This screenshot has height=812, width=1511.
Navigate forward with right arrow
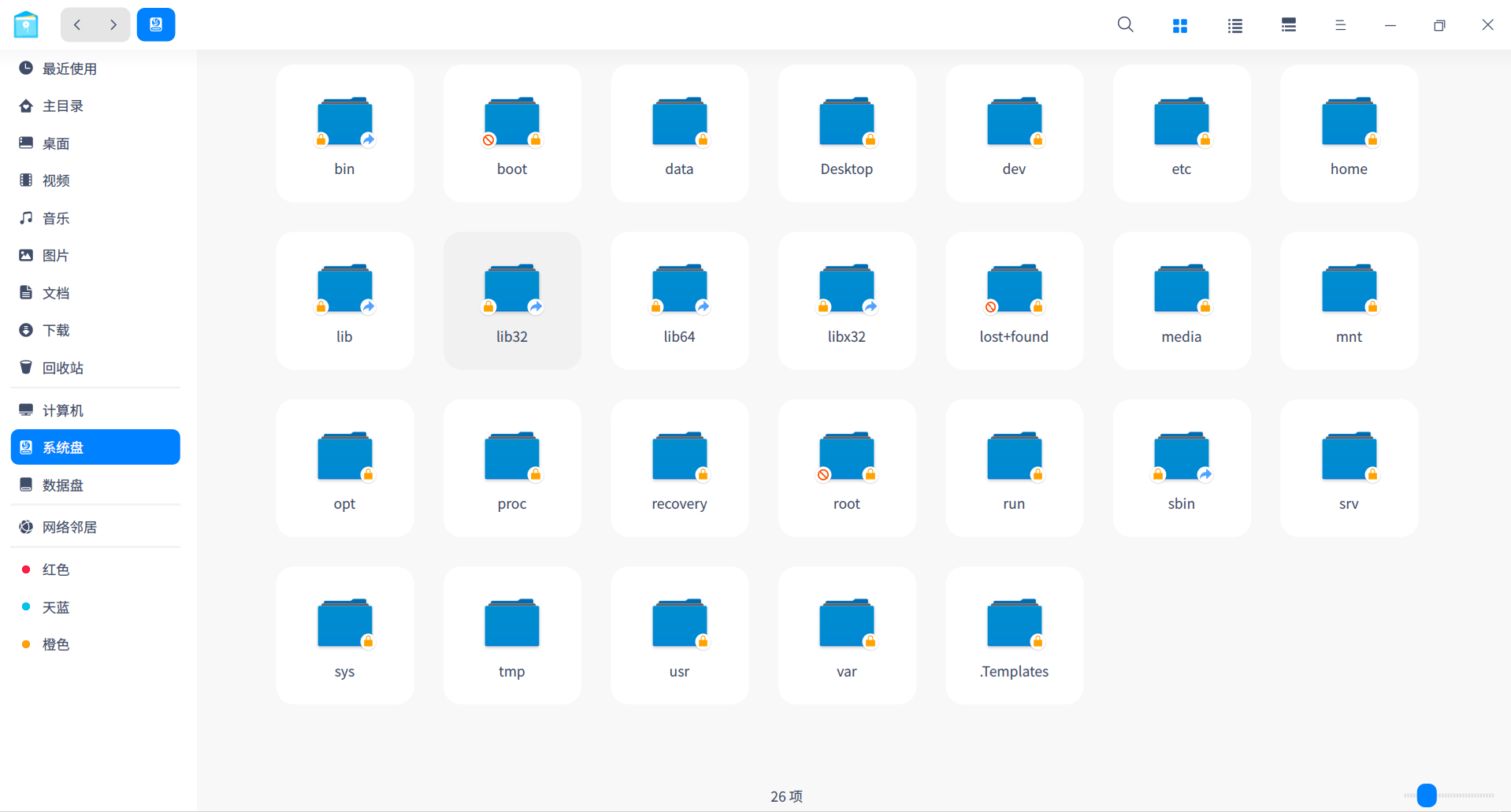coord(113,25)
